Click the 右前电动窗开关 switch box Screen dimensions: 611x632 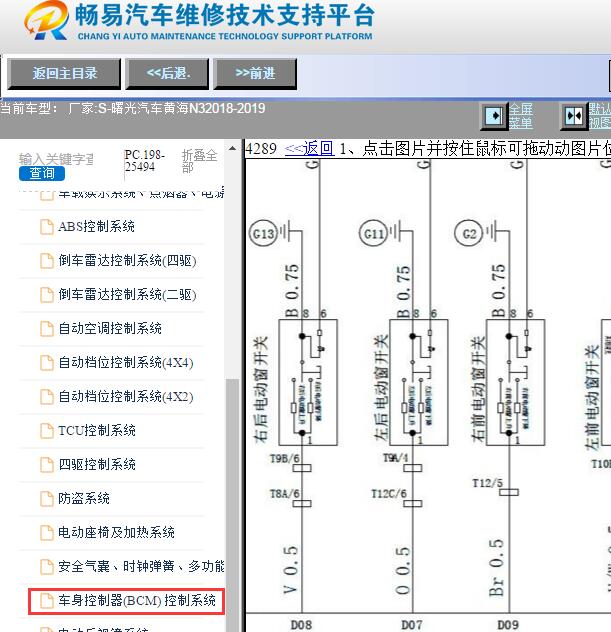pyautogui.click(x=516, y=383)
